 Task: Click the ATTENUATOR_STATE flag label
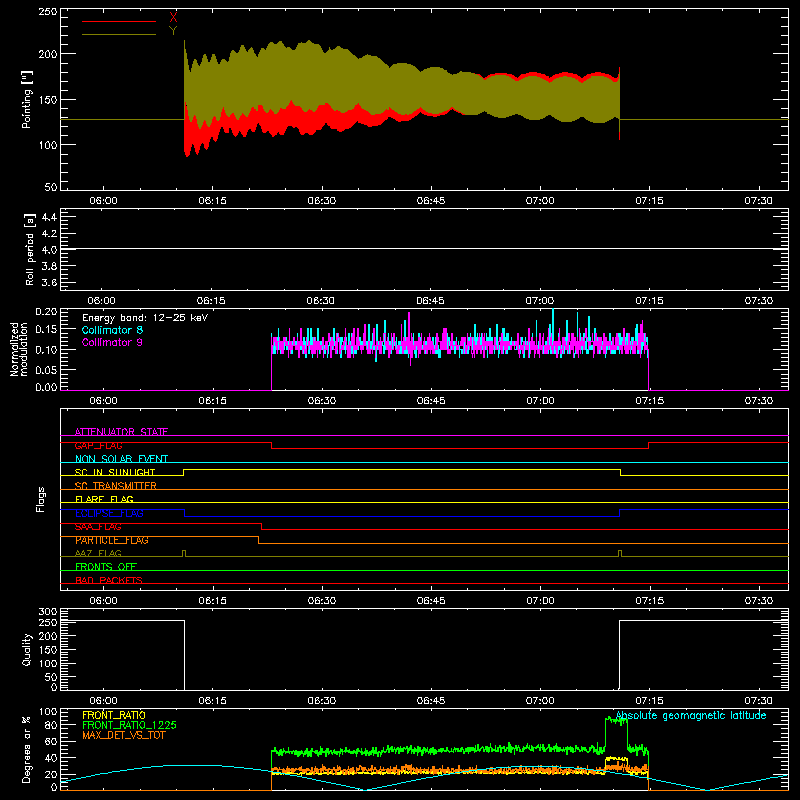pyautogui.click(x=121, y=432)
